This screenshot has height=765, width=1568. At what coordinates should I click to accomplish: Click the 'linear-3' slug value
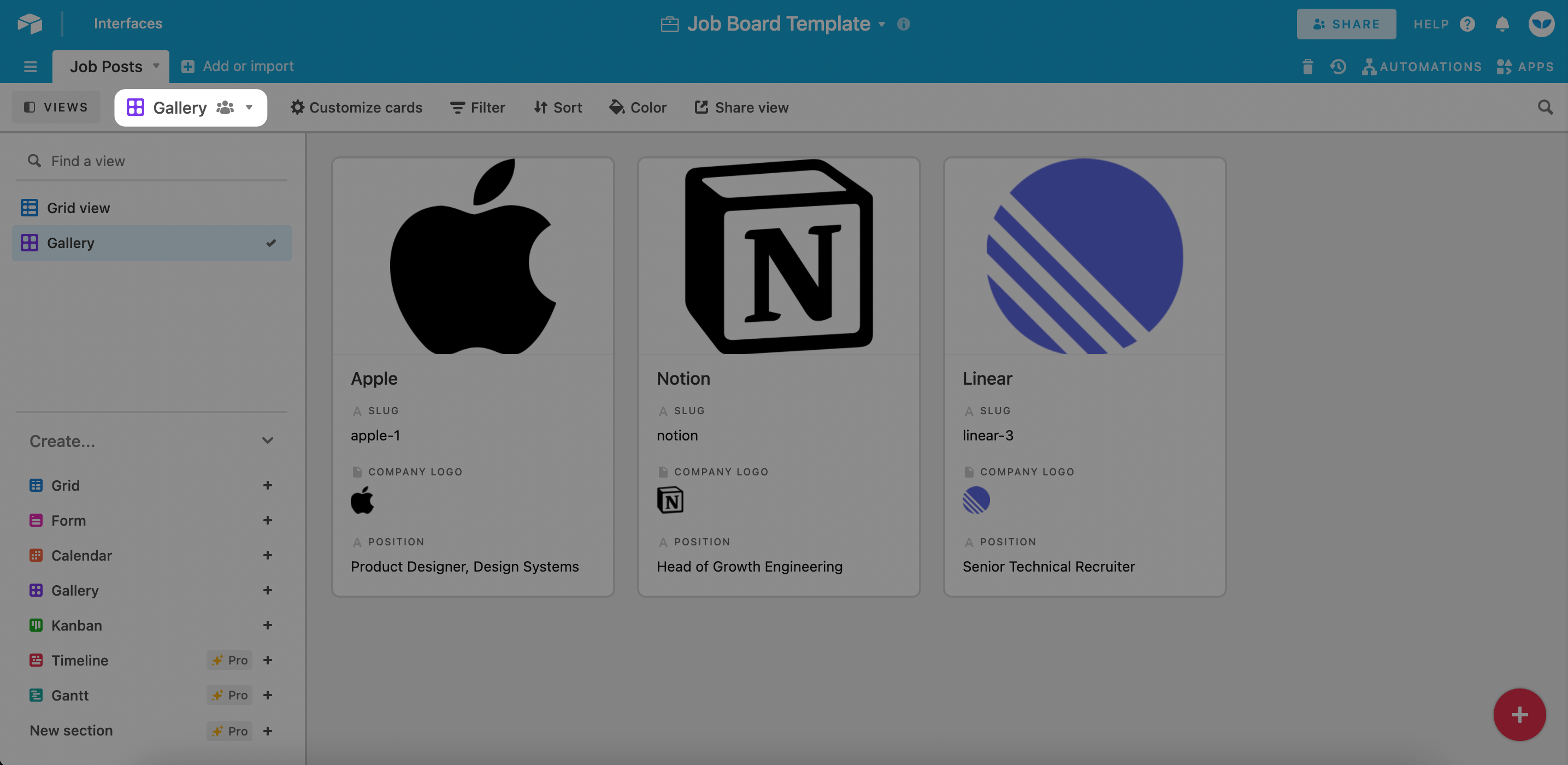click(987, 435)
